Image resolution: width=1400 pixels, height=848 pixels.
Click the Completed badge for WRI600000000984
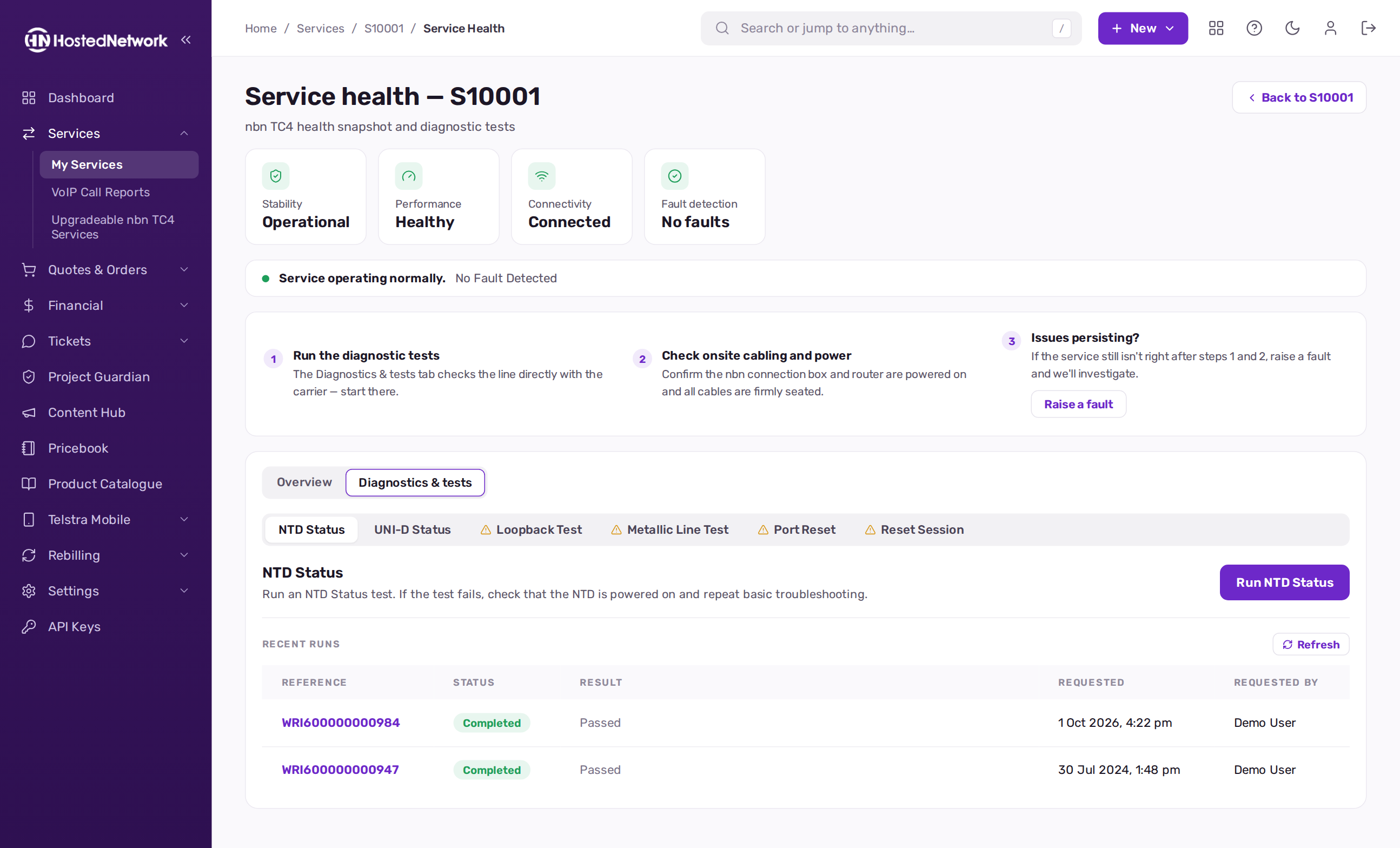pyautogui.click(x=492, y=723)
